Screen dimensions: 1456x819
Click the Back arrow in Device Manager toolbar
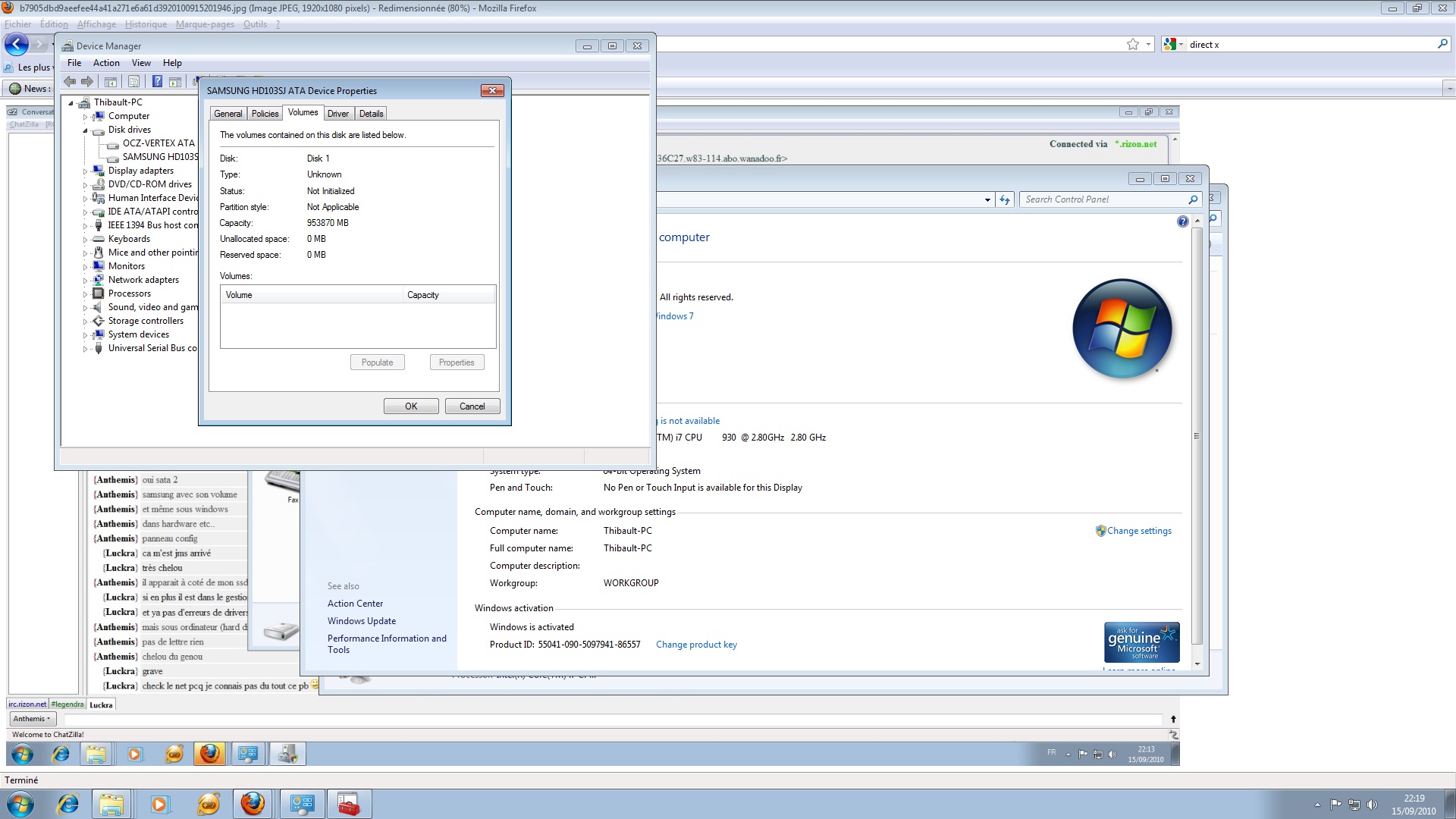pos(70,81)
